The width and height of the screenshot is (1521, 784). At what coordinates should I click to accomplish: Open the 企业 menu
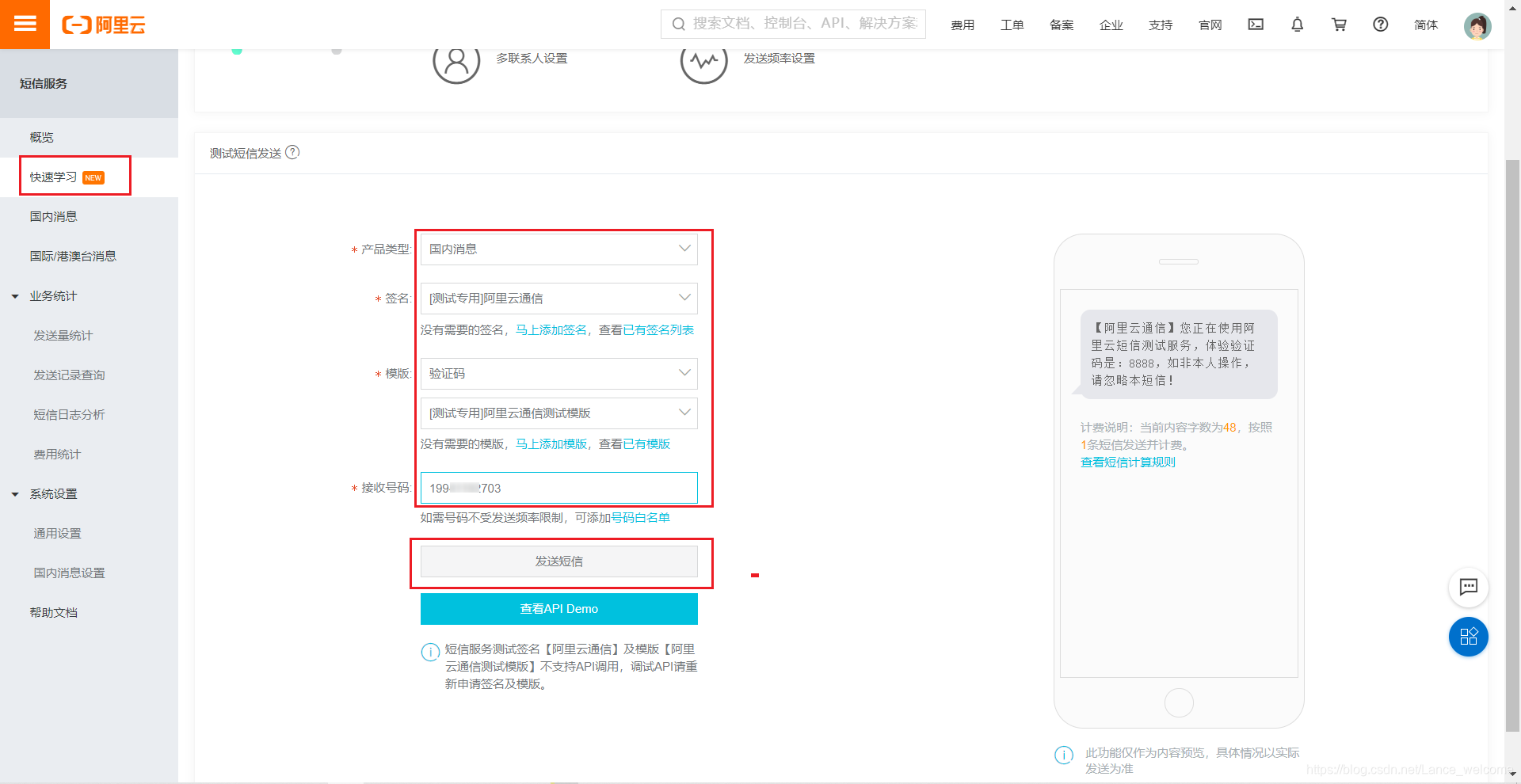click(1111, 25)
